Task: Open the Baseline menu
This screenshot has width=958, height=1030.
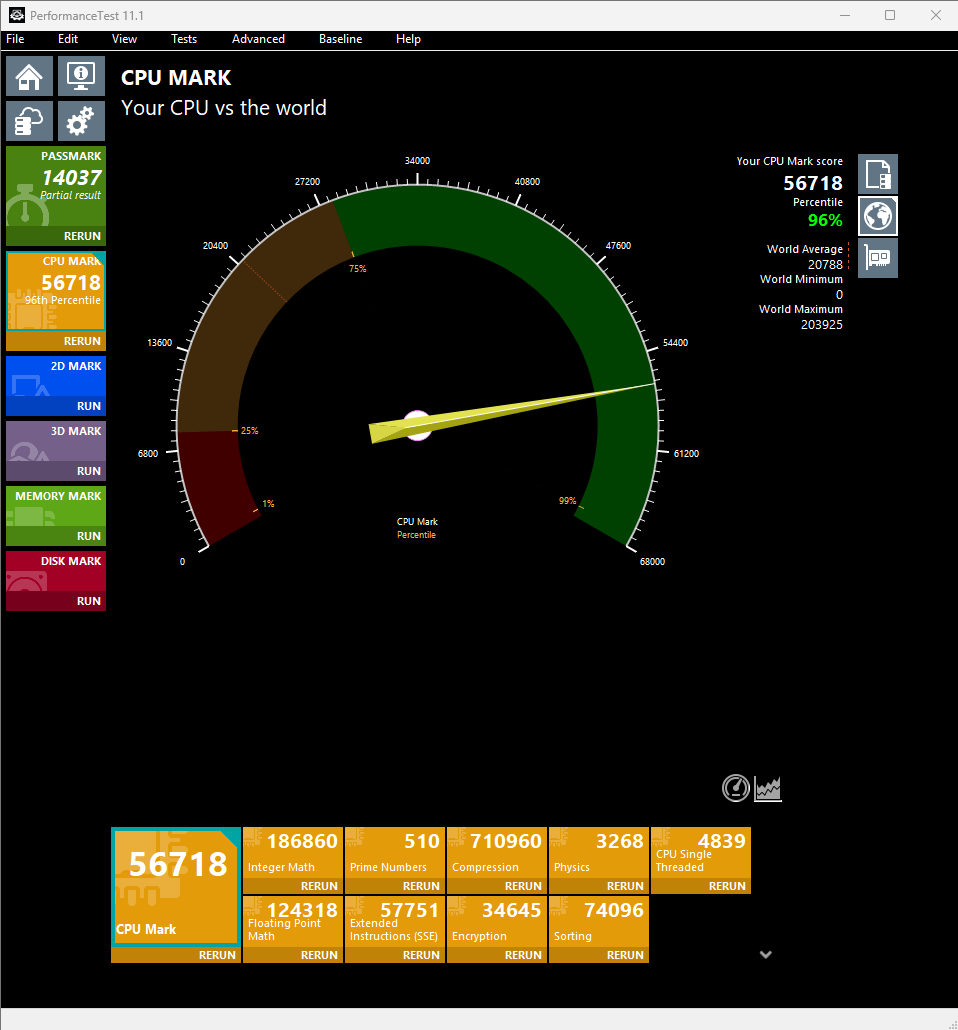Action: pyautogui.click(x=340, y=39)
